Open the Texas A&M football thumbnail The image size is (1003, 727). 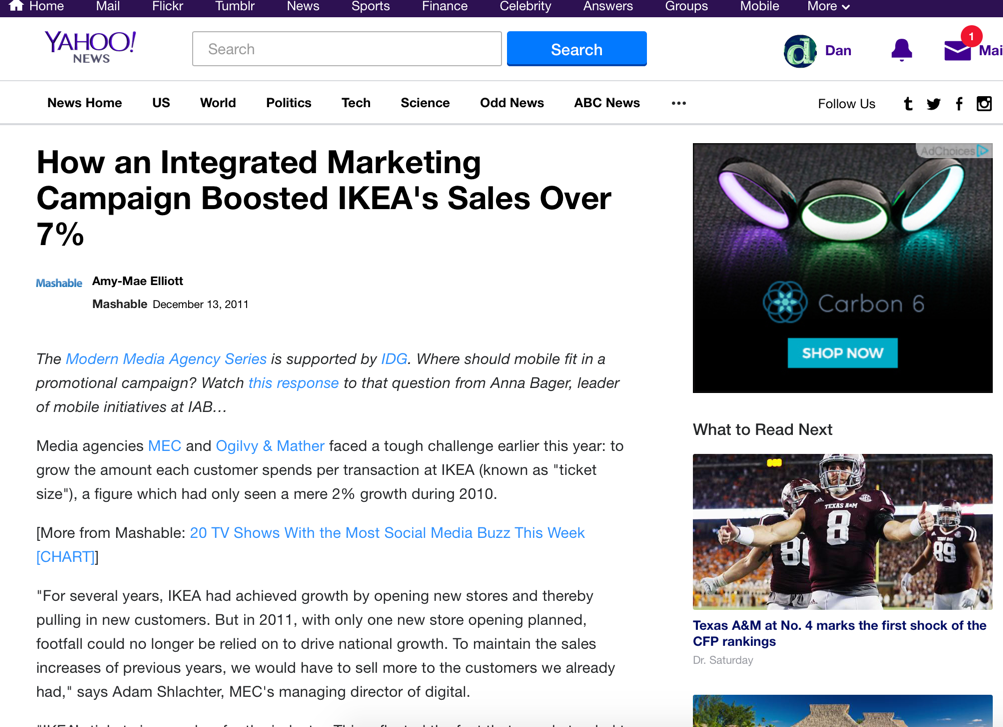pyautogui.click(x=842, y=531)
